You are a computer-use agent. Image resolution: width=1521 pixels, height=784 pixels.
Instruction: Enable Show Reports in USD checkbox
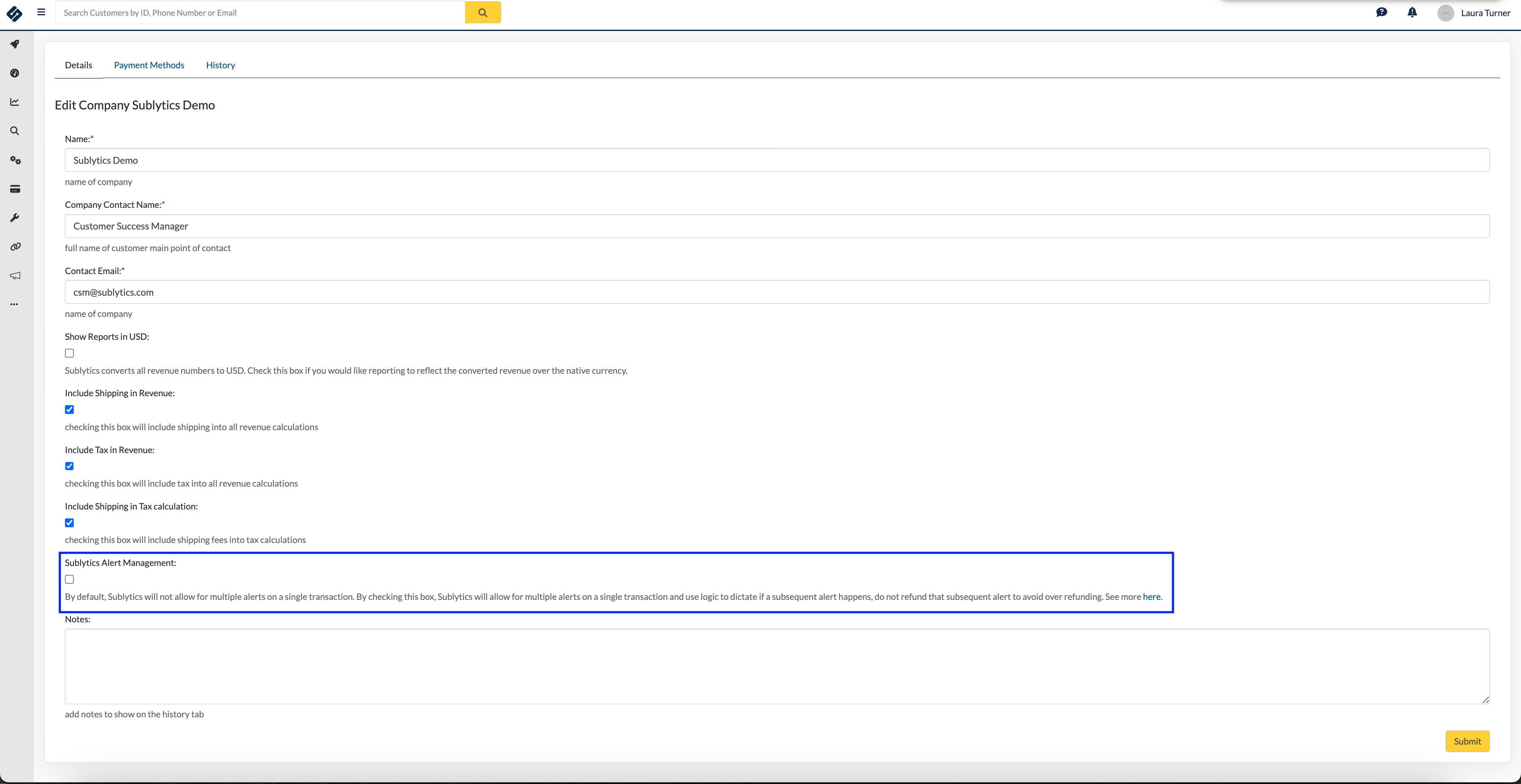pyautogui.click(x=70, y=353)
